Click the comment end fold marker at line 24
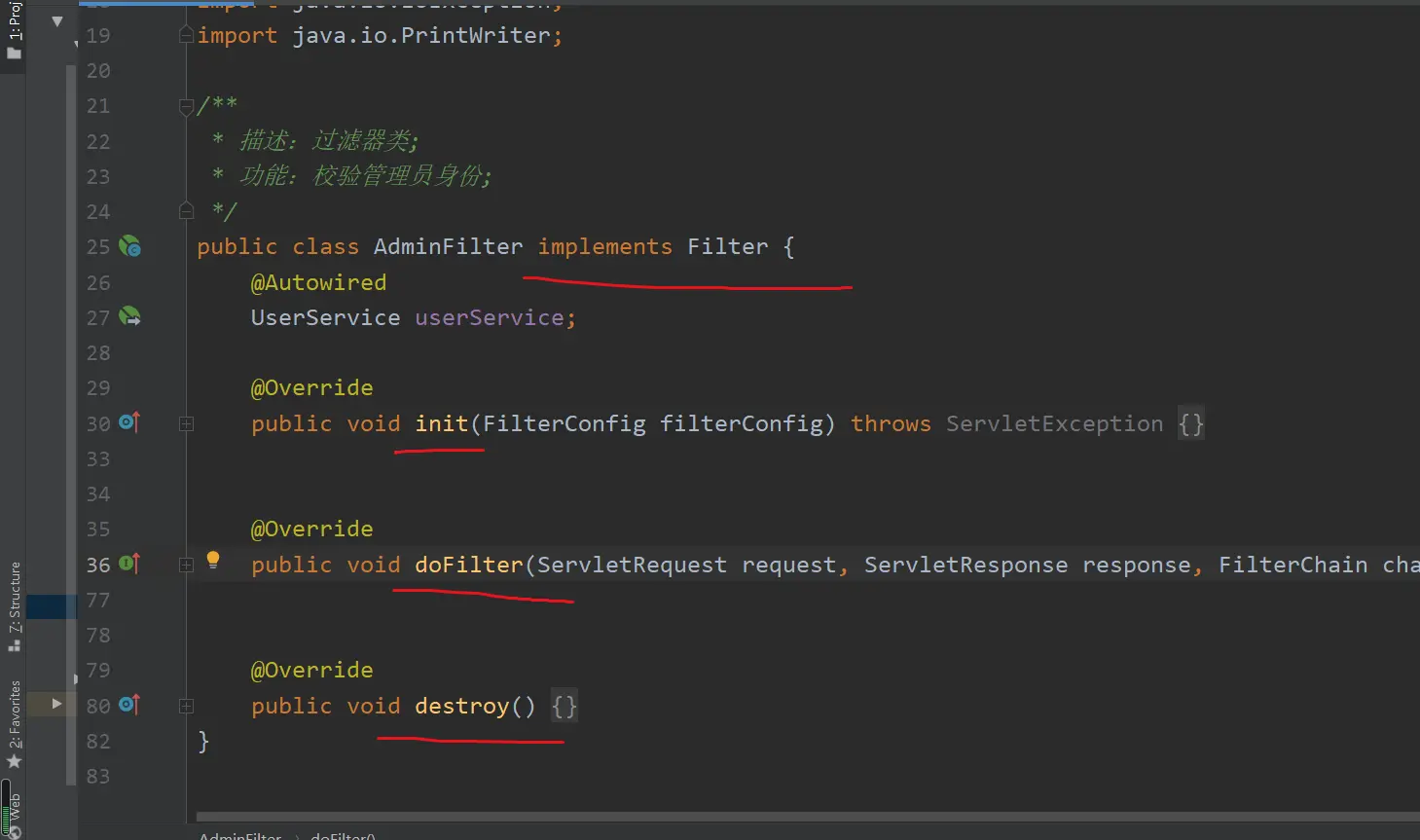The height and width of the screenshot is (840, 1420). click(186, 210)
